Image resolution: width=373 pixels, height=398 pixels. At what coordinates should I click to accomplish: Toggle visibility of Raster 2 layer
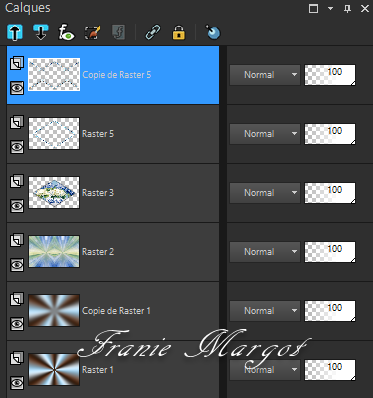coord(17,265)
